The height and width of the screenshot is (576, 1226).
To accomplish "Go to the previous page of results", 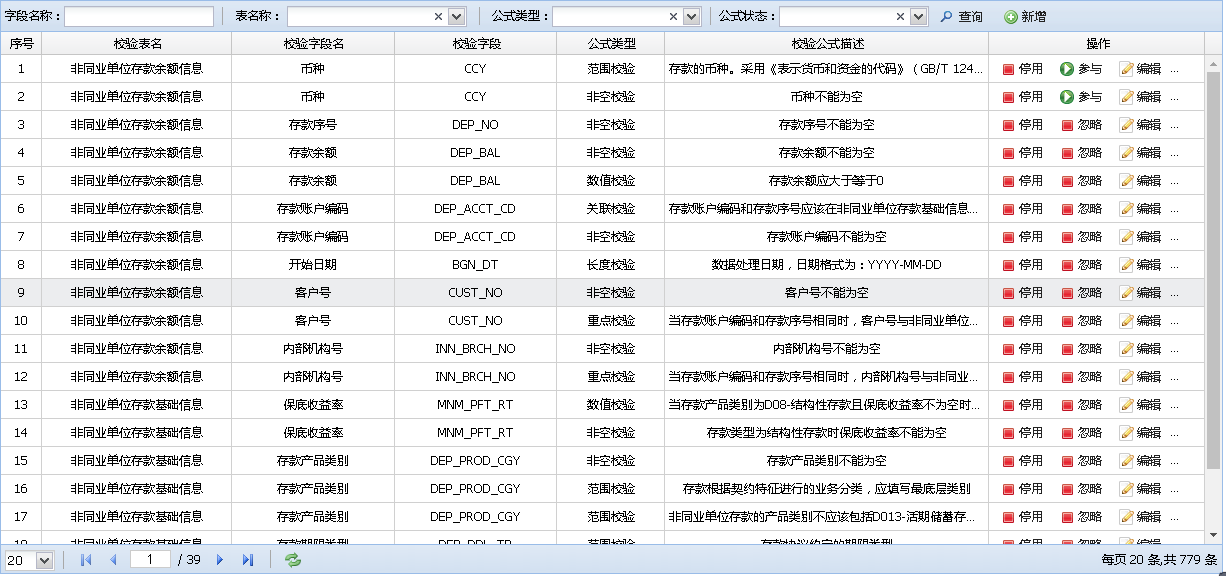I will pyautogui.click(x=113, y=560).
